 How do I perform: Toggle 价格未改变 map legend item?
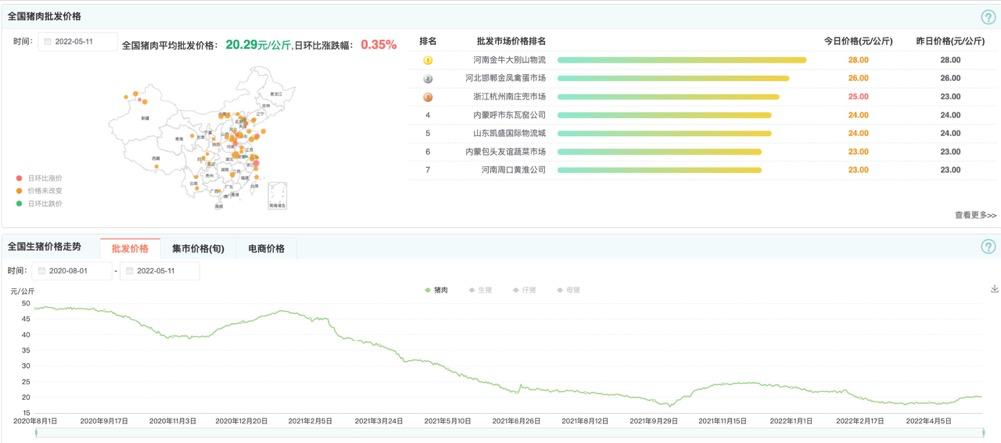click(40, 190)
